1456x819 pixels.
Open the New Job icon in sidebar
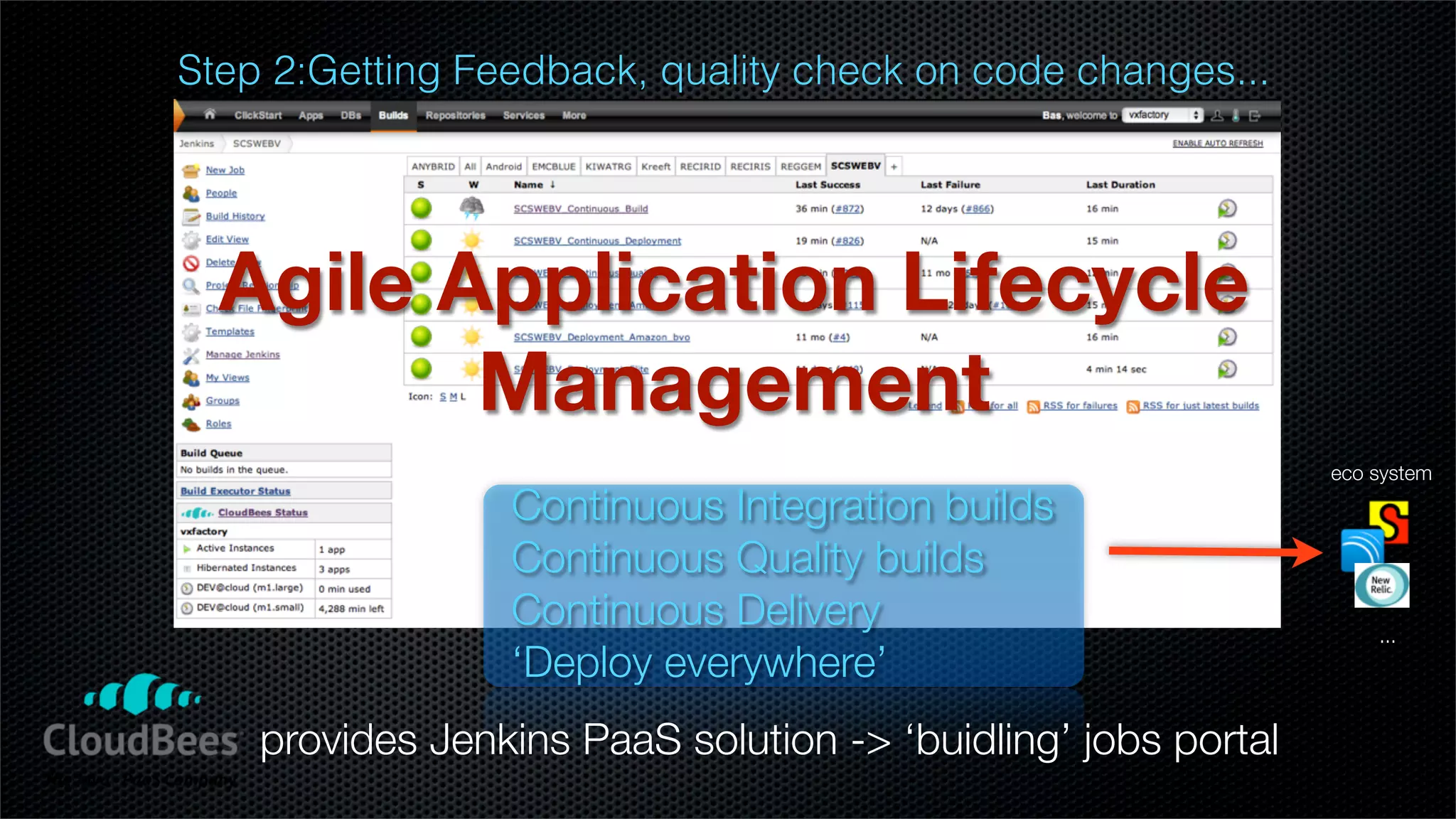[x=191, y=171]
